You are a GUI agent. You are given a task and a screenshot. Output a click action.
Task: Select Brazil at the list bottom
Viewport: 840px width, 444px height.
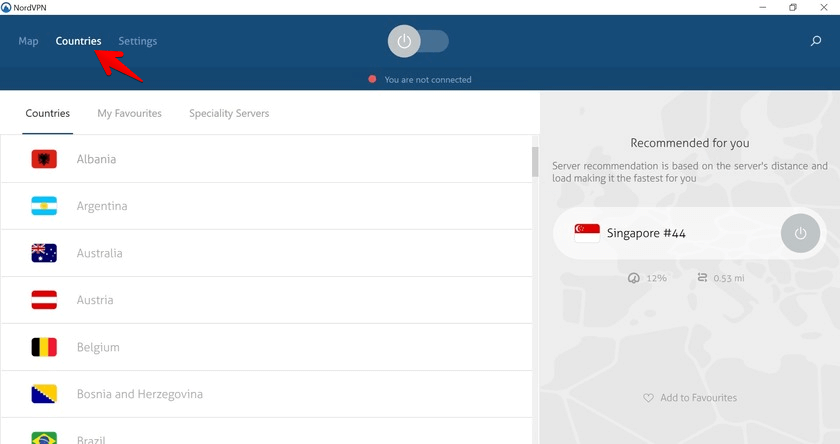point(266,432)
